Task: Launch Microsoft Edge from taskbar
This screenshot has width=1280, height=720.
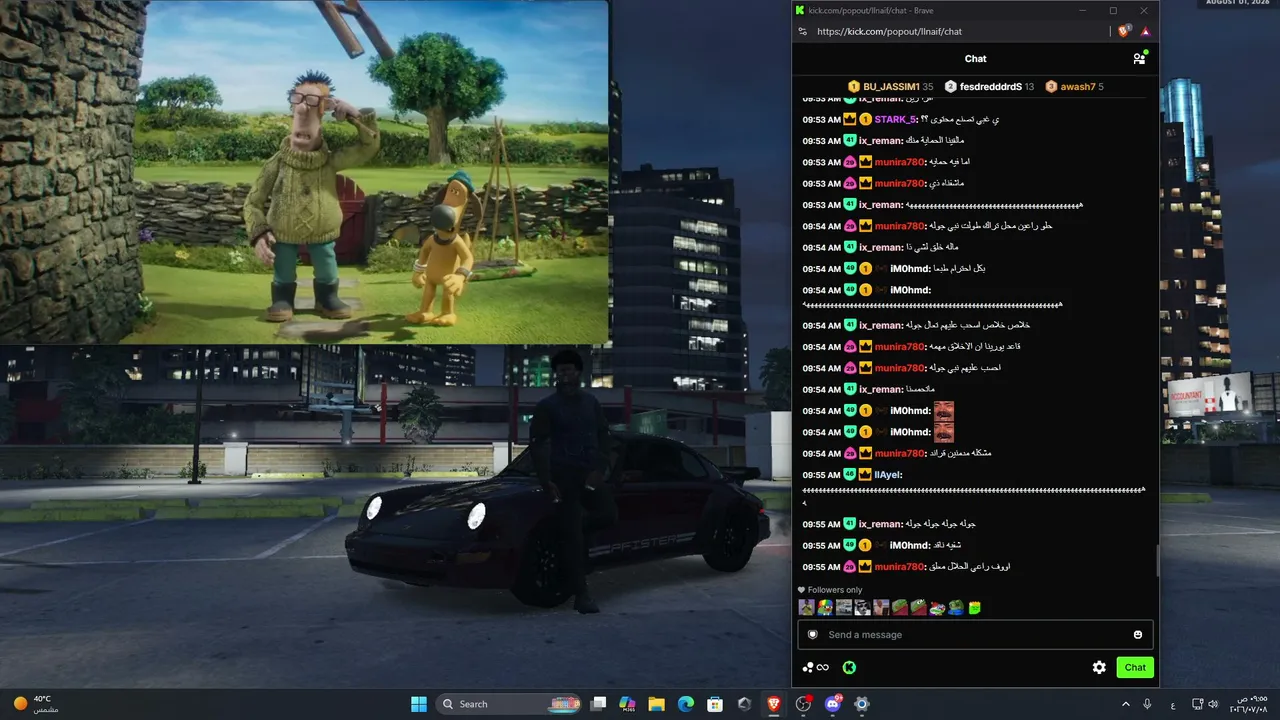Action: [x=686, y=704]
